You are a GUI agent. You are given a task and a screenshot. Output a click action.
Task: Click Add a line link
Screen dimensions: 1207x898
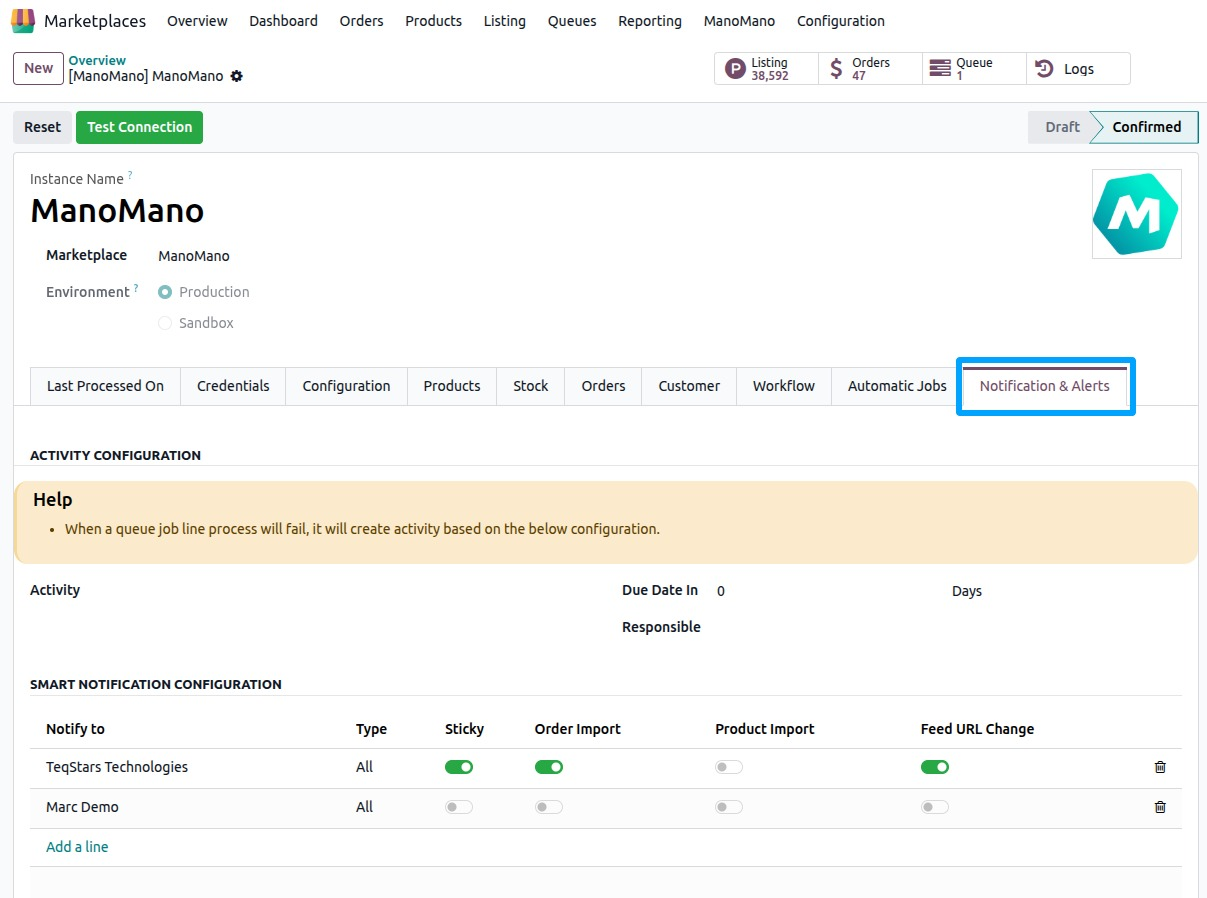click(x=77, y=847)
